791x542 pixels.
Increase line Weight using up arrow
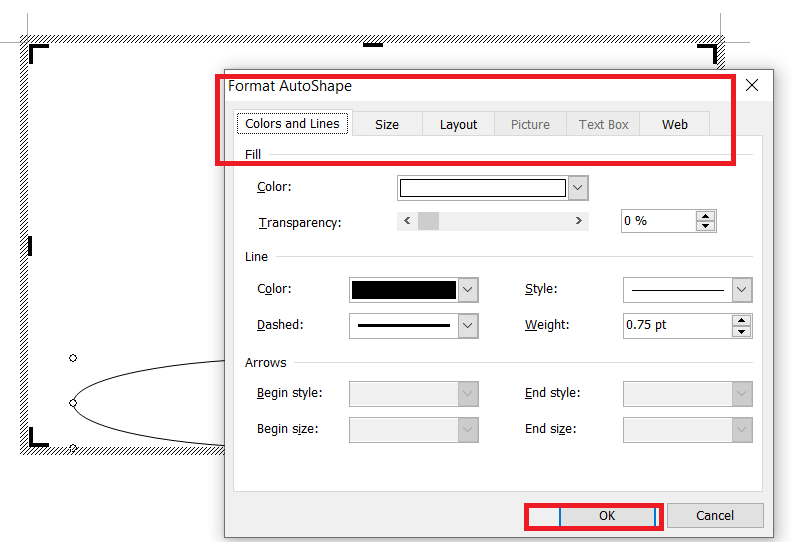pos(741,320)
